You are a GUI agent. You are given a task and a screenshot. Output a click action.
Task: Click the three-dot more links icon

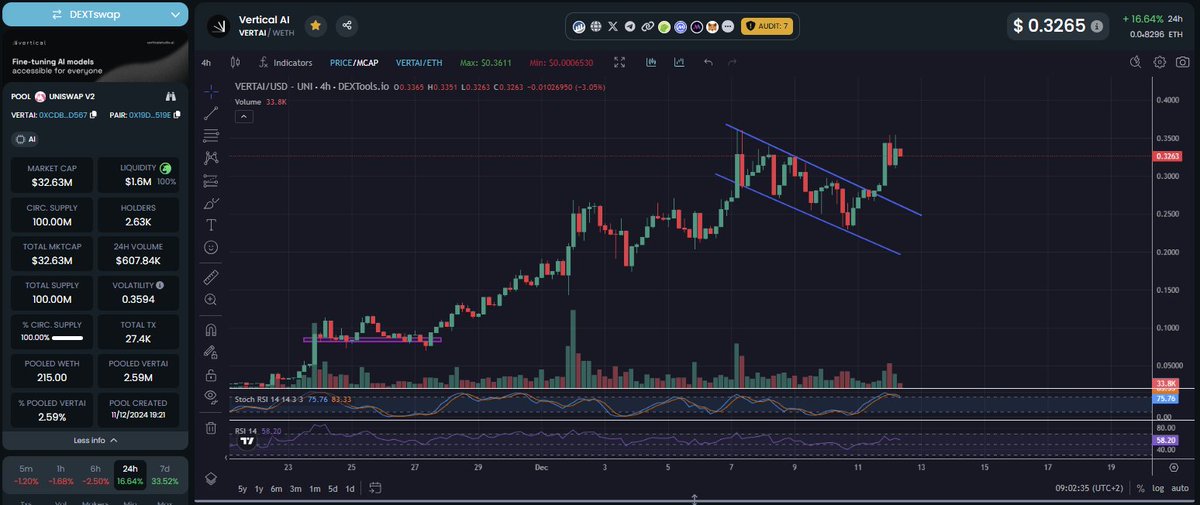[x=727, y=26]
